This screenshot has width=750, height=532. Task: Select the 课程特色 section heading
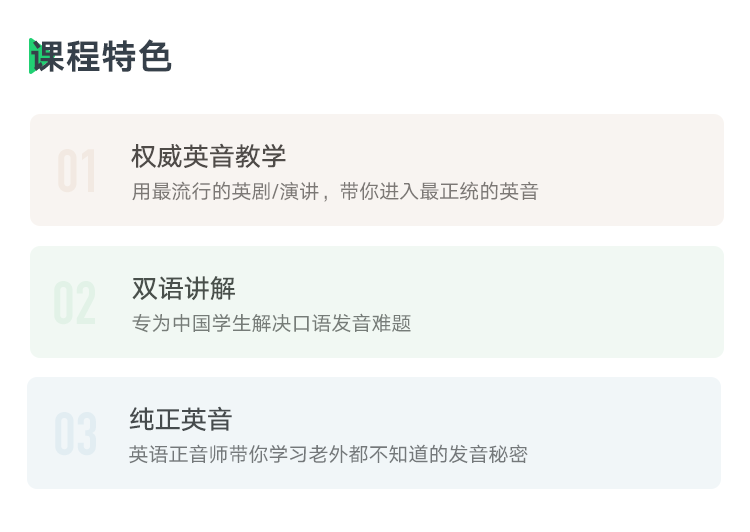coord(101,56)
